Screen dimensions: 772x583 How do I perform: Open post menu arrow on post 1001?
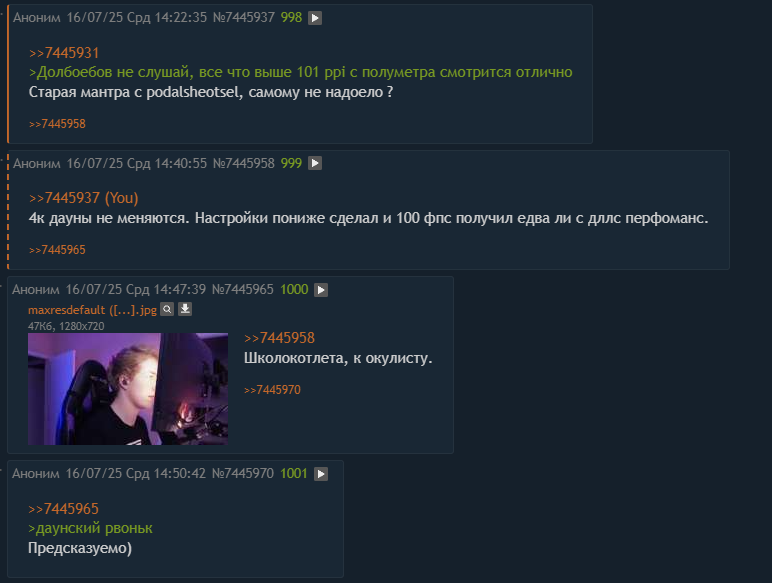point(321,474)
